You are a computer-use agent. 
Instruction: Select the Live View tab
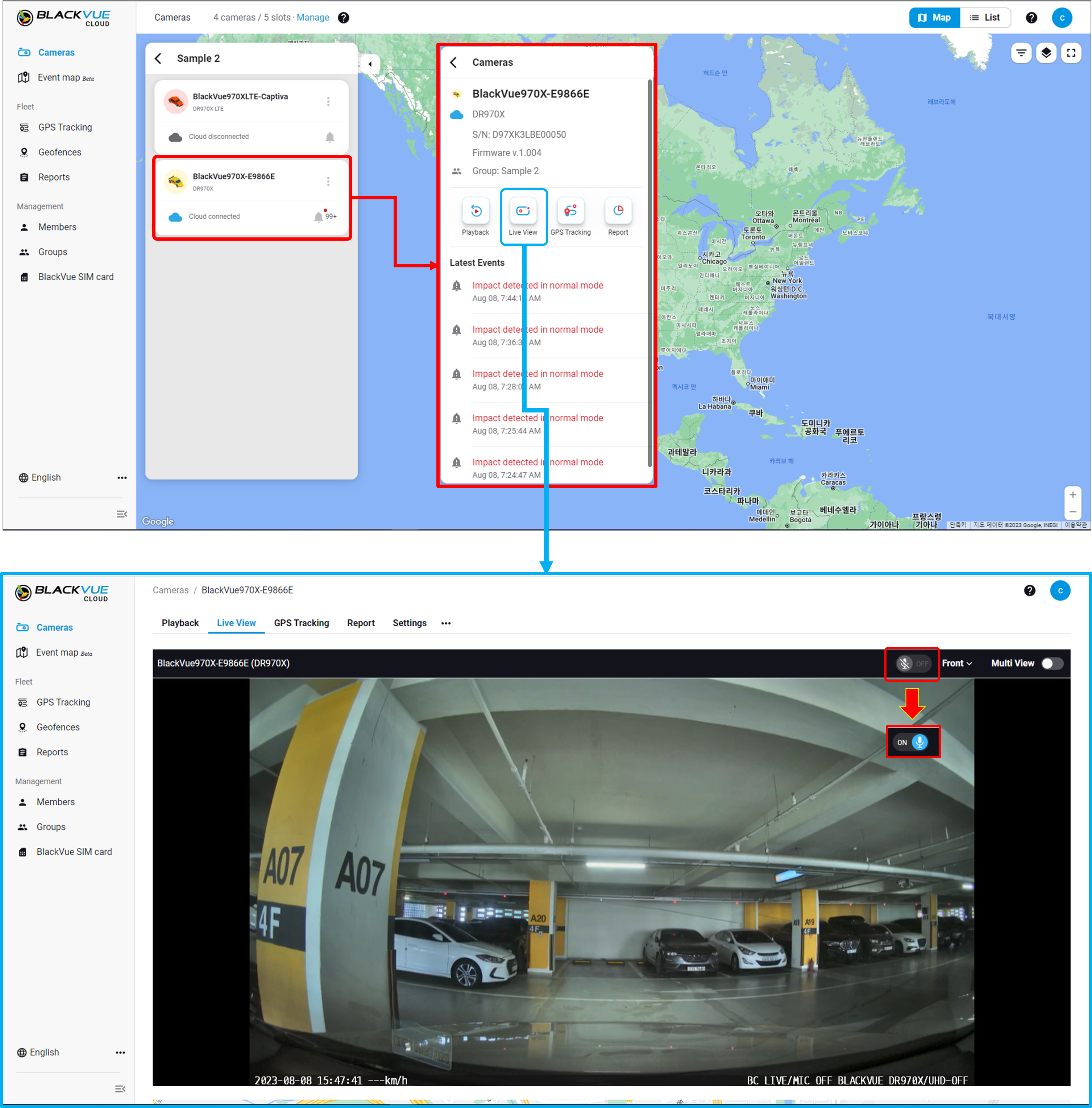(236, 623)
